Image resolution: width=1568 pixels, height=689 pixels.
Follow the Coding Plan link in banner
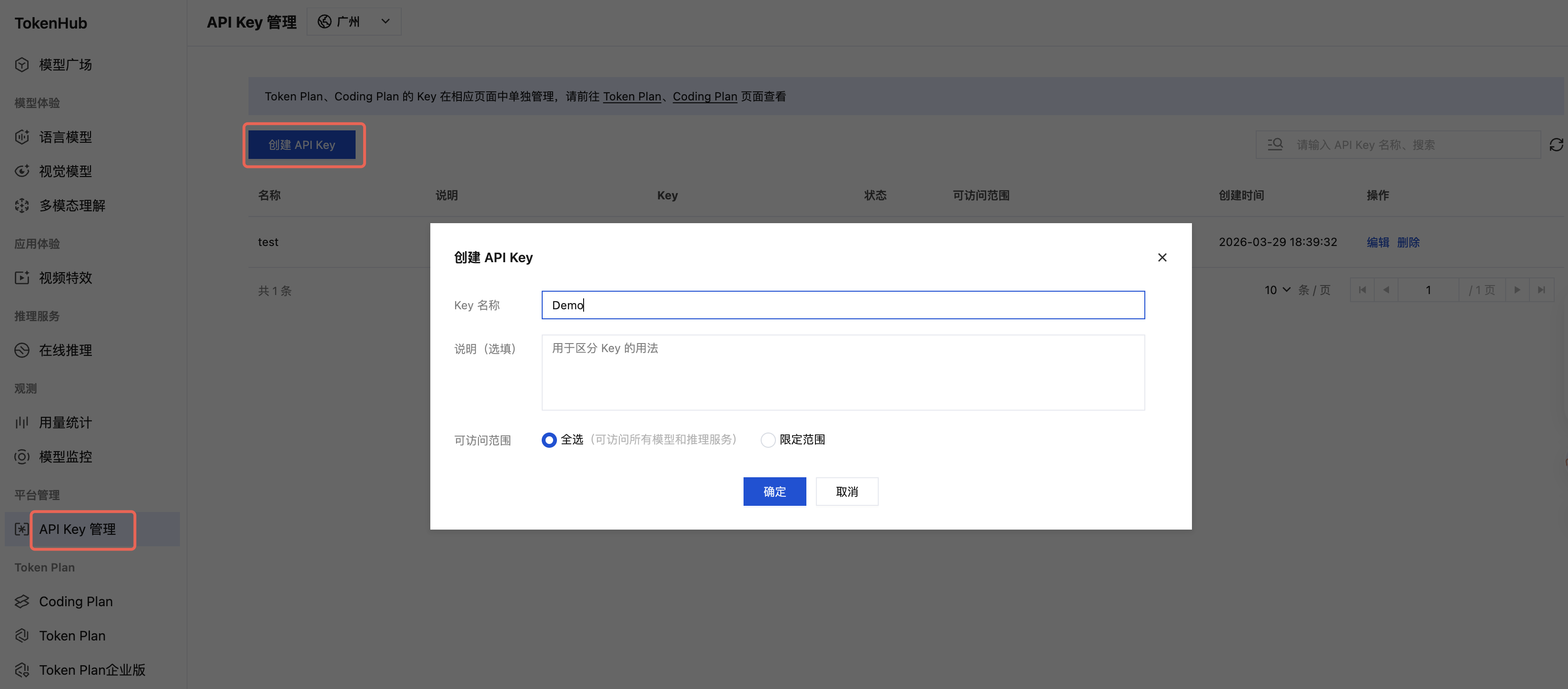[x=705, y=96]
